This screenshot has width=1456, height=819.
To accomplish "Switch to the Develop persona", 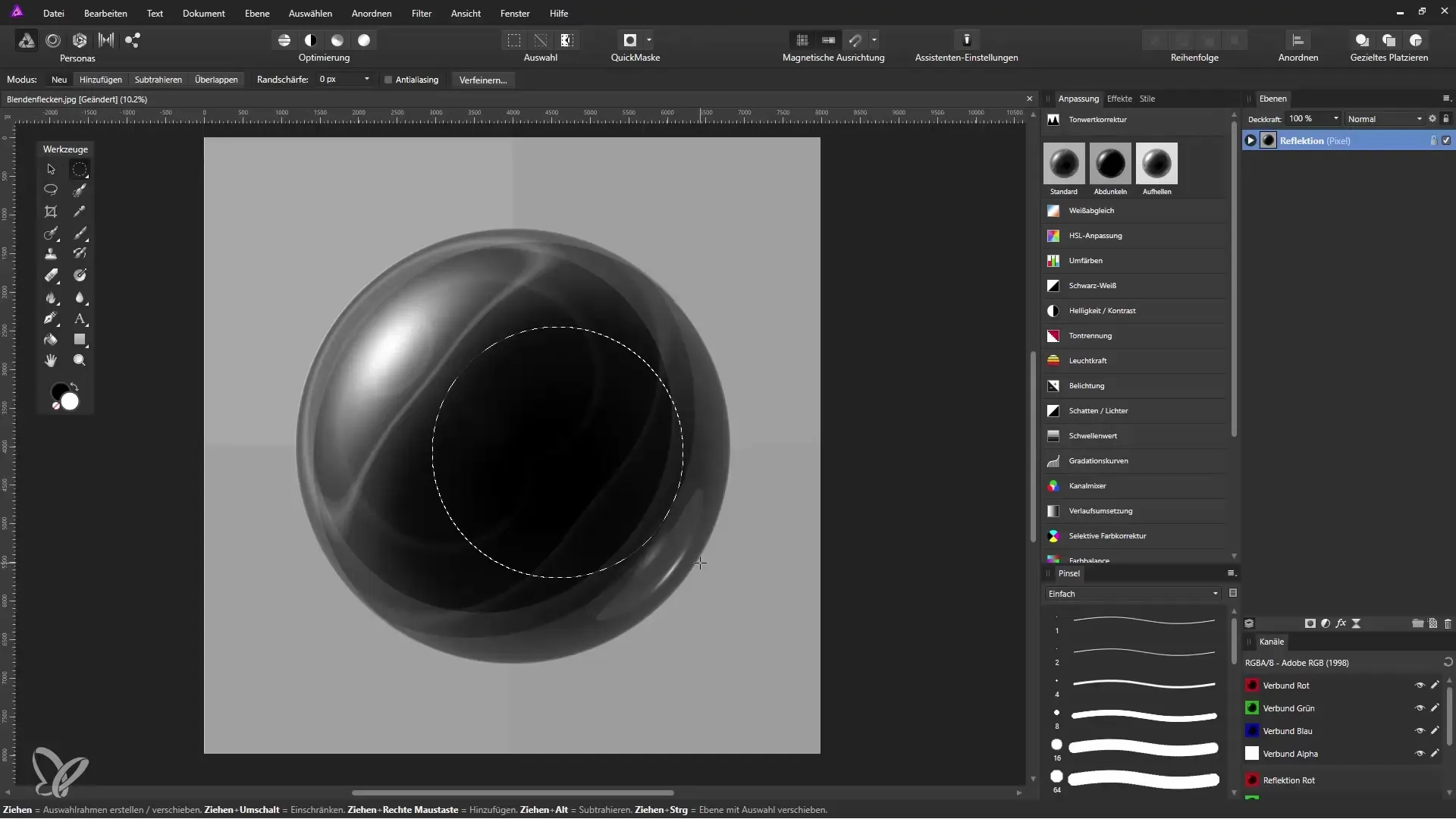I will (80, 40).
